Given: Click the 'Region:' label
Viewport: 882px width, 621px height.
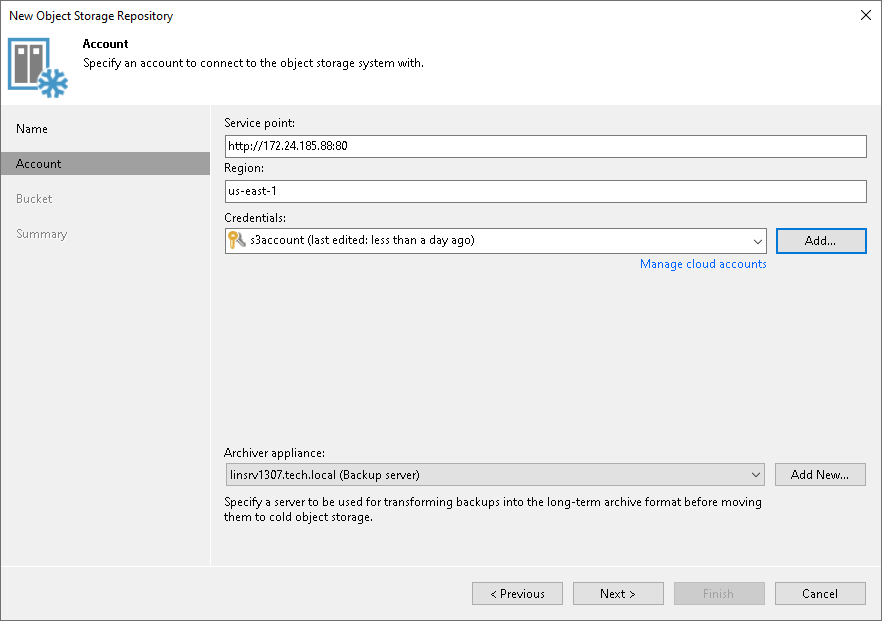Looking at the screenshot, I should (x=244, y=168).
